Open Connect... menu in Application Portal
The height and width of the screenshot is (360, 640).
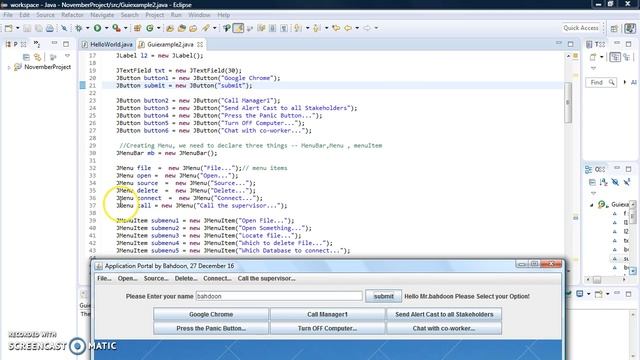(x=217, y=278)
